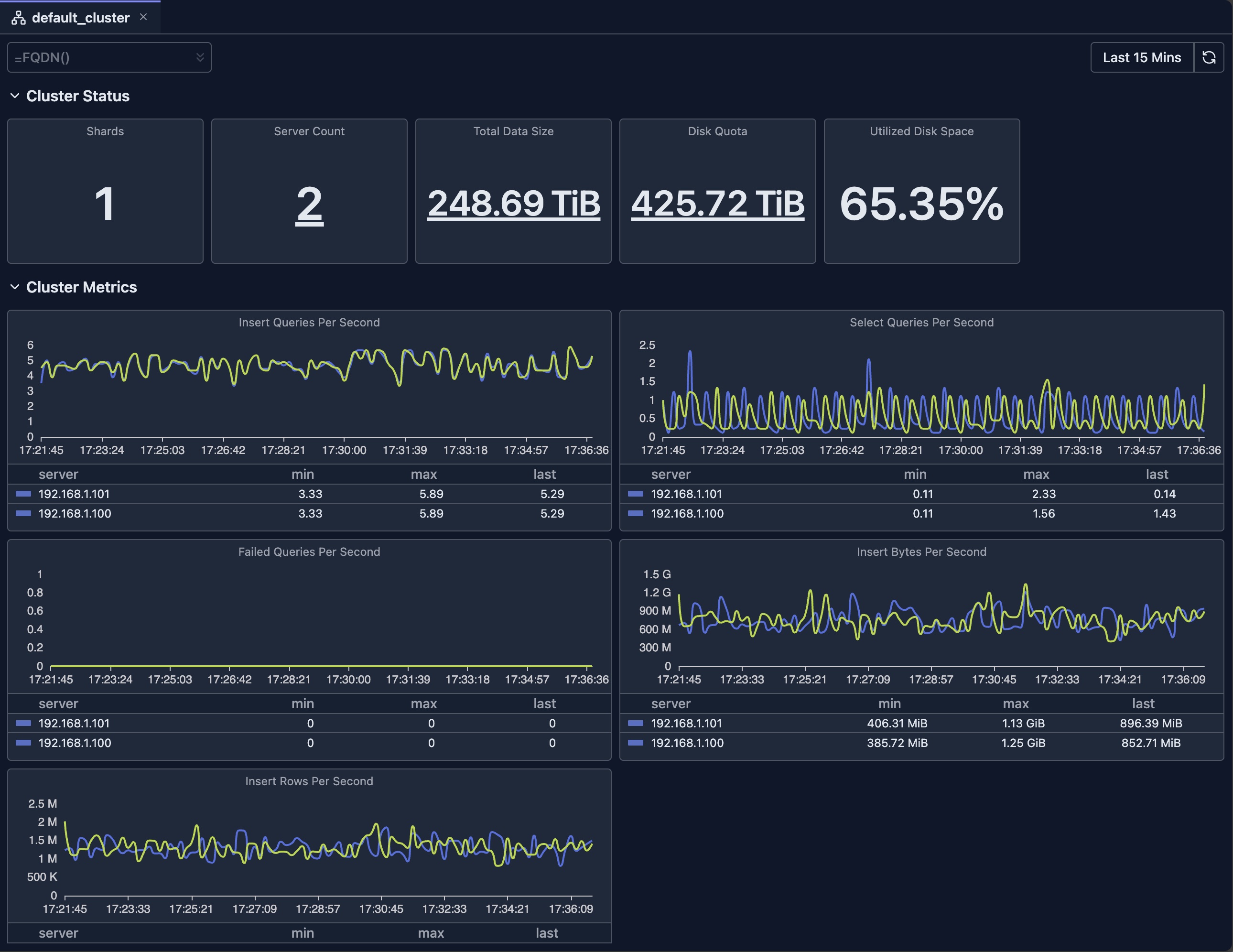Click the refresh icon to reload the dashboard
Viewport: 1233px width, 952px height.
(1209, 57)
